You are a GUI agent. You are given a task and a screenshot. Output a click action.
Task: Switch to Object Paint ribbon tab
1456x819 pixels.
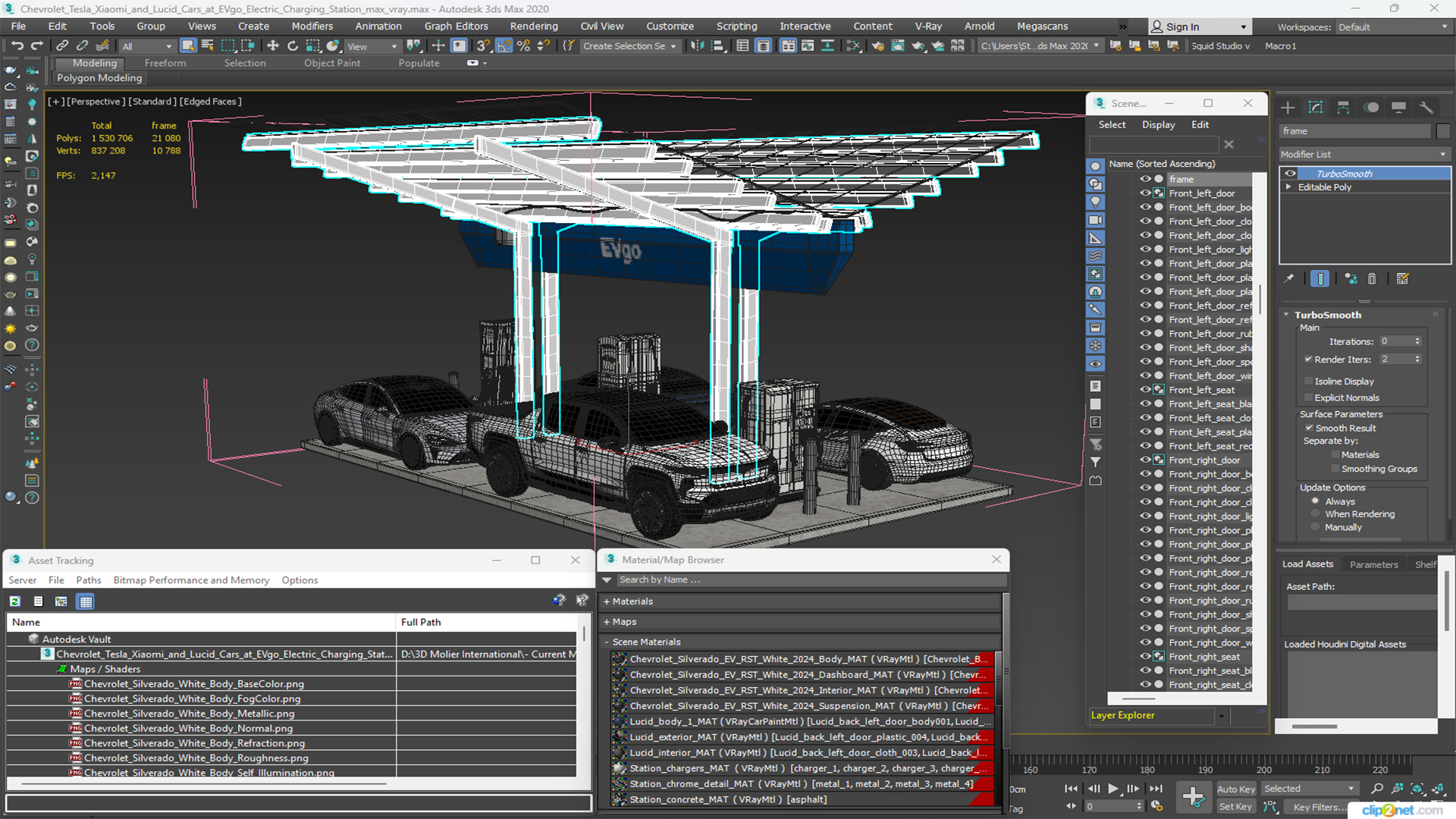[332, 63]
